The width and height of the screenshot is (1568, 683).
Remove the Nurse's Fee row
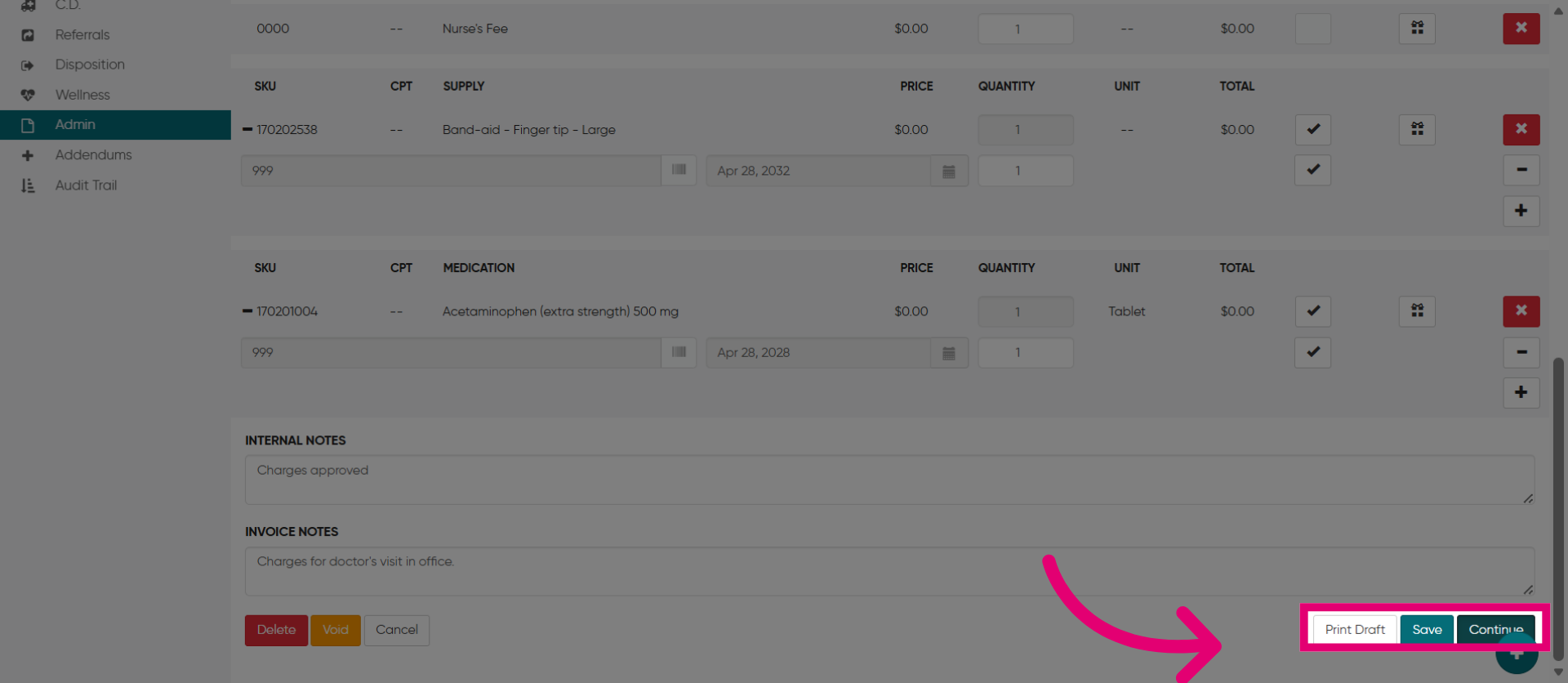(1521, 29)
